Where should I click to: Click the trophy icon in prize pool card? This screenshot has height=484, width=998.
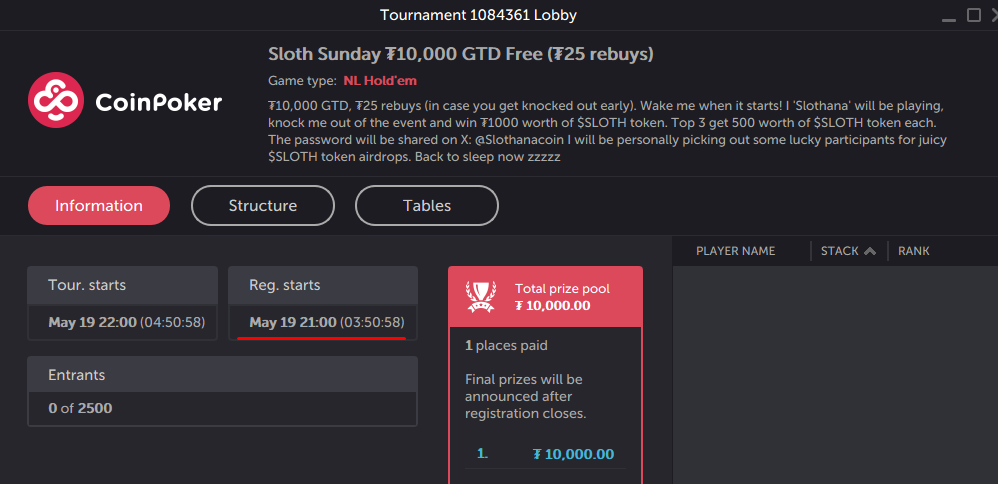(481, 297)
